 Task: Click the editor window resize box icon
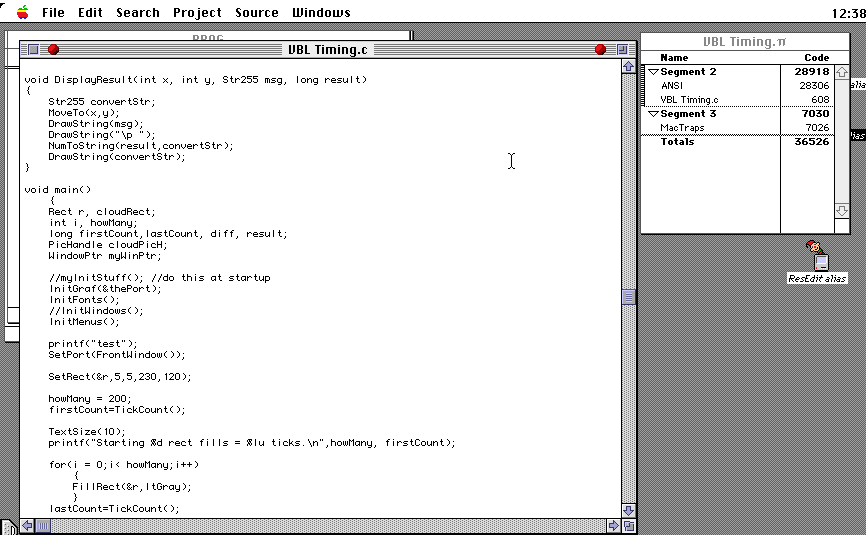tap(629, 526)
